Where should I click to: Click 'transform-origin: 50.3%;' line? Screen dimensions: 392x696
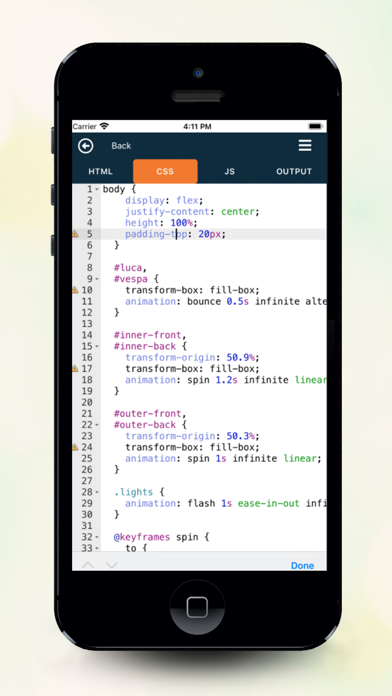click(192, 436)
